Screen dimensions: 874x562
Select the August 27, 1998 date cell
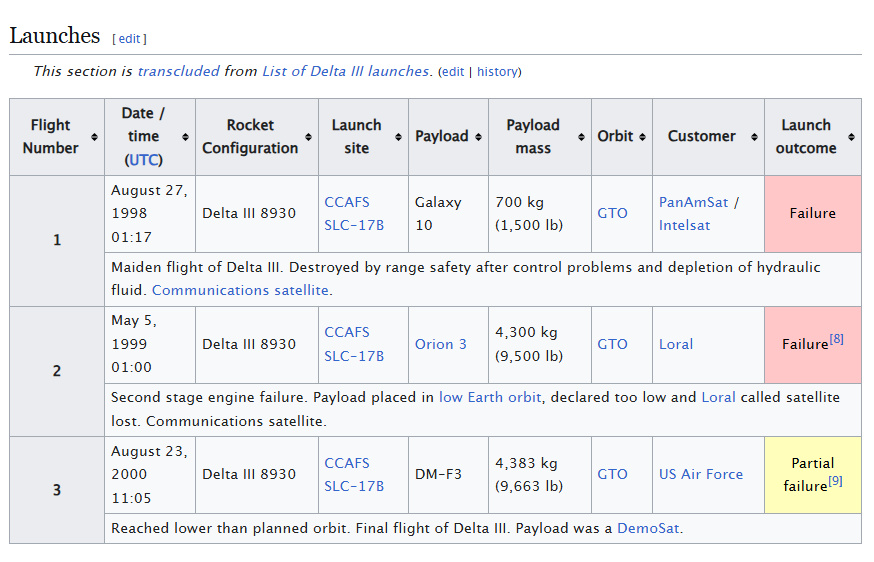(x=150, y=214)
